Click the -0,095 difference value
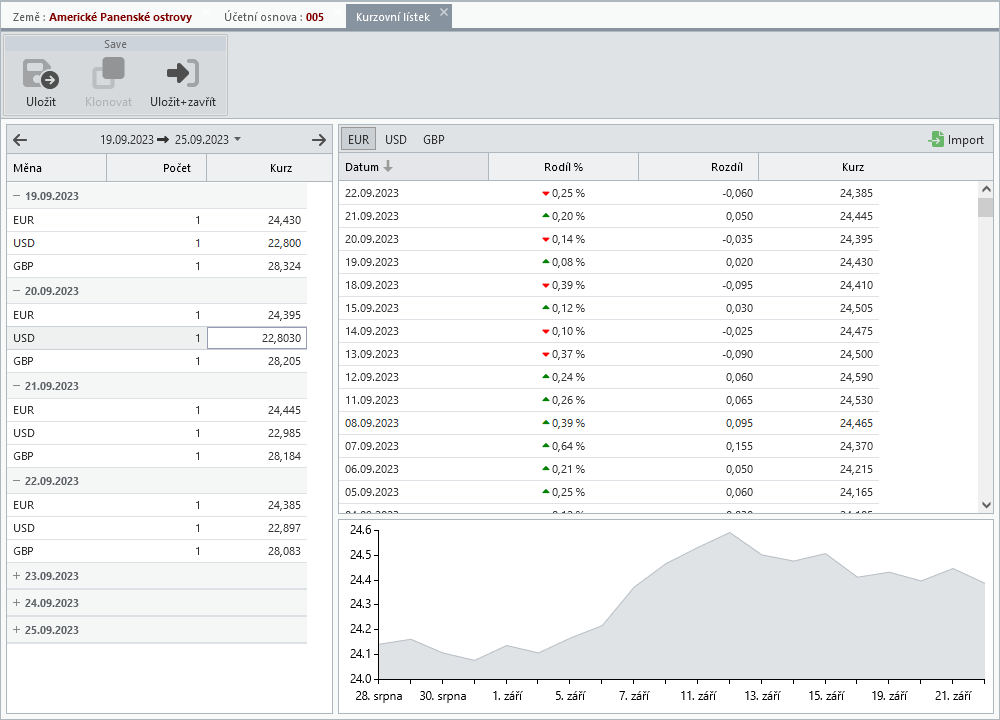The width and height of the screenshot is (1000, 720). pyautogui.click(x=737, y=285)
